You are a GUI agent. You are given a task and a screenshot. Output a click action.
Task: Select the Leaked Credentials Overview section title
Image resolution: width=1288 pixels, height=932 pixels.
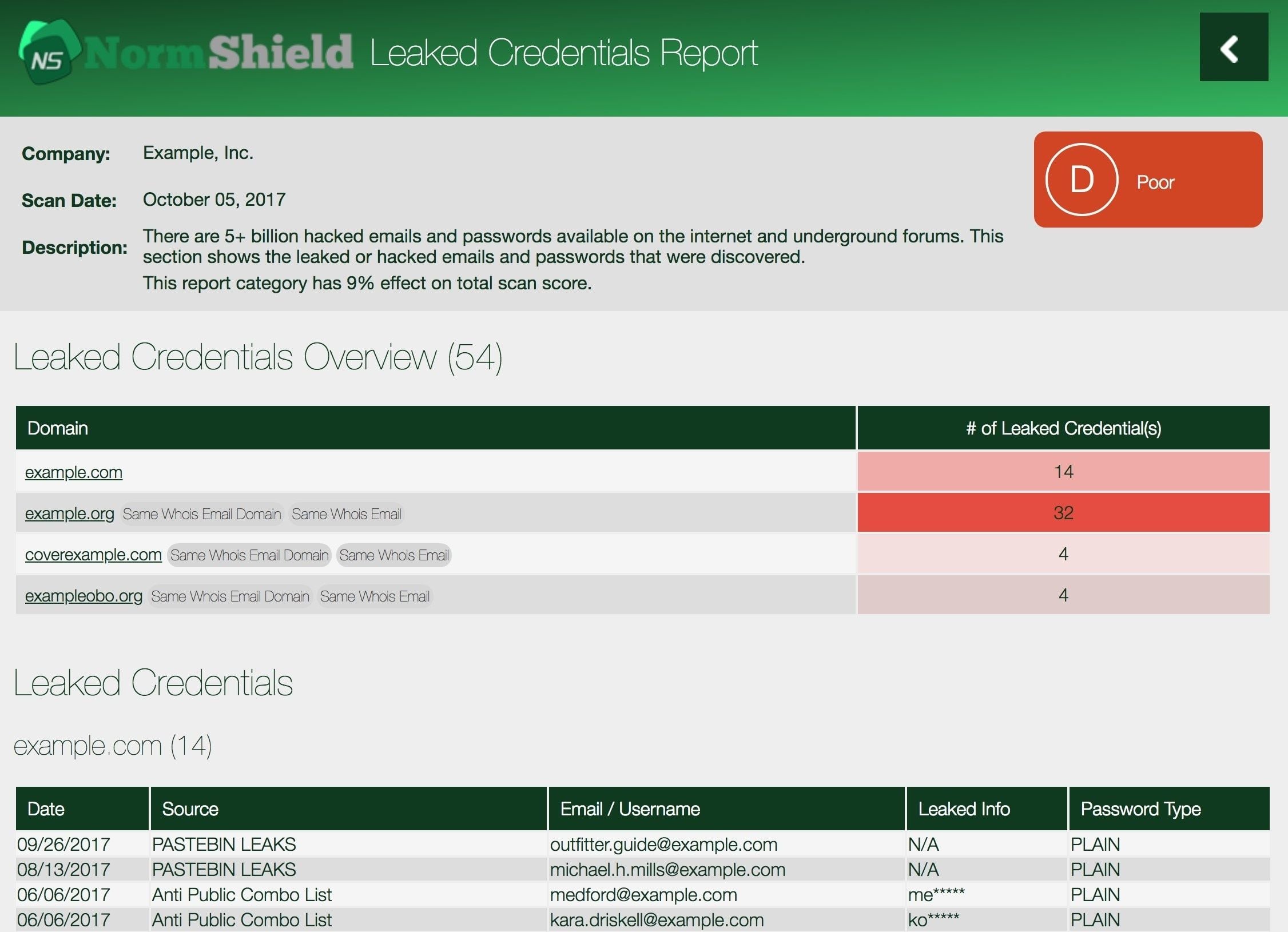259,356
